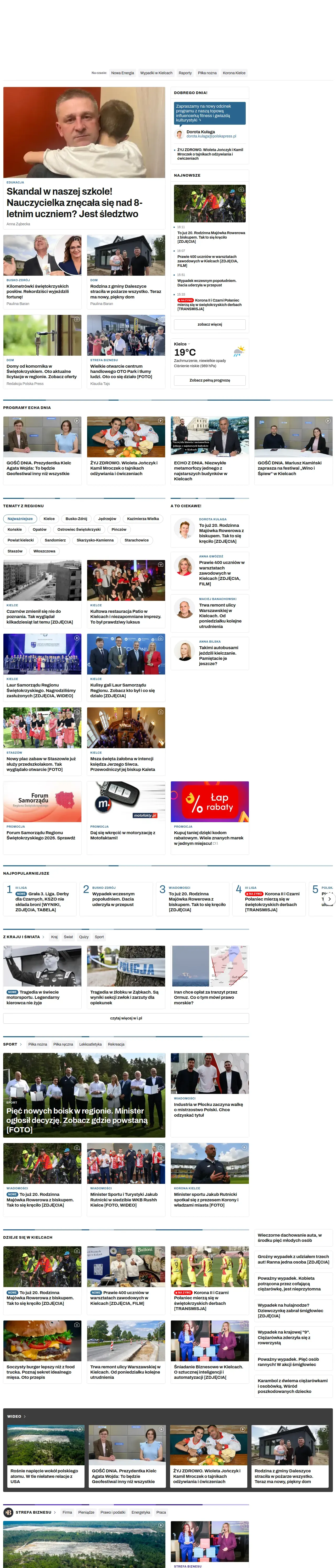Open Korona Kielce topic in top bar
Image resolution: width=336 pixels, height=1568 pixels.
[234, 73]
